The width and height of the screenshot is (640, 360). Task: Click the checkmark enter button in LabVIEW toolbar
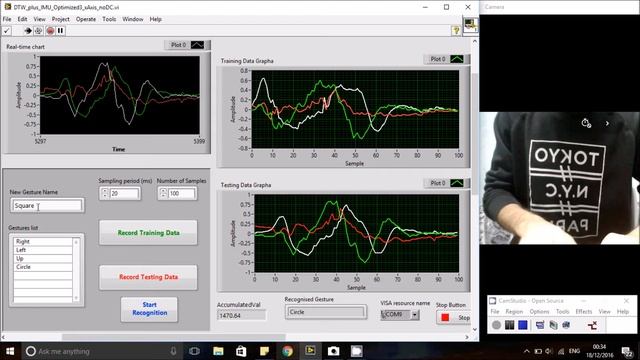(7, 31)
